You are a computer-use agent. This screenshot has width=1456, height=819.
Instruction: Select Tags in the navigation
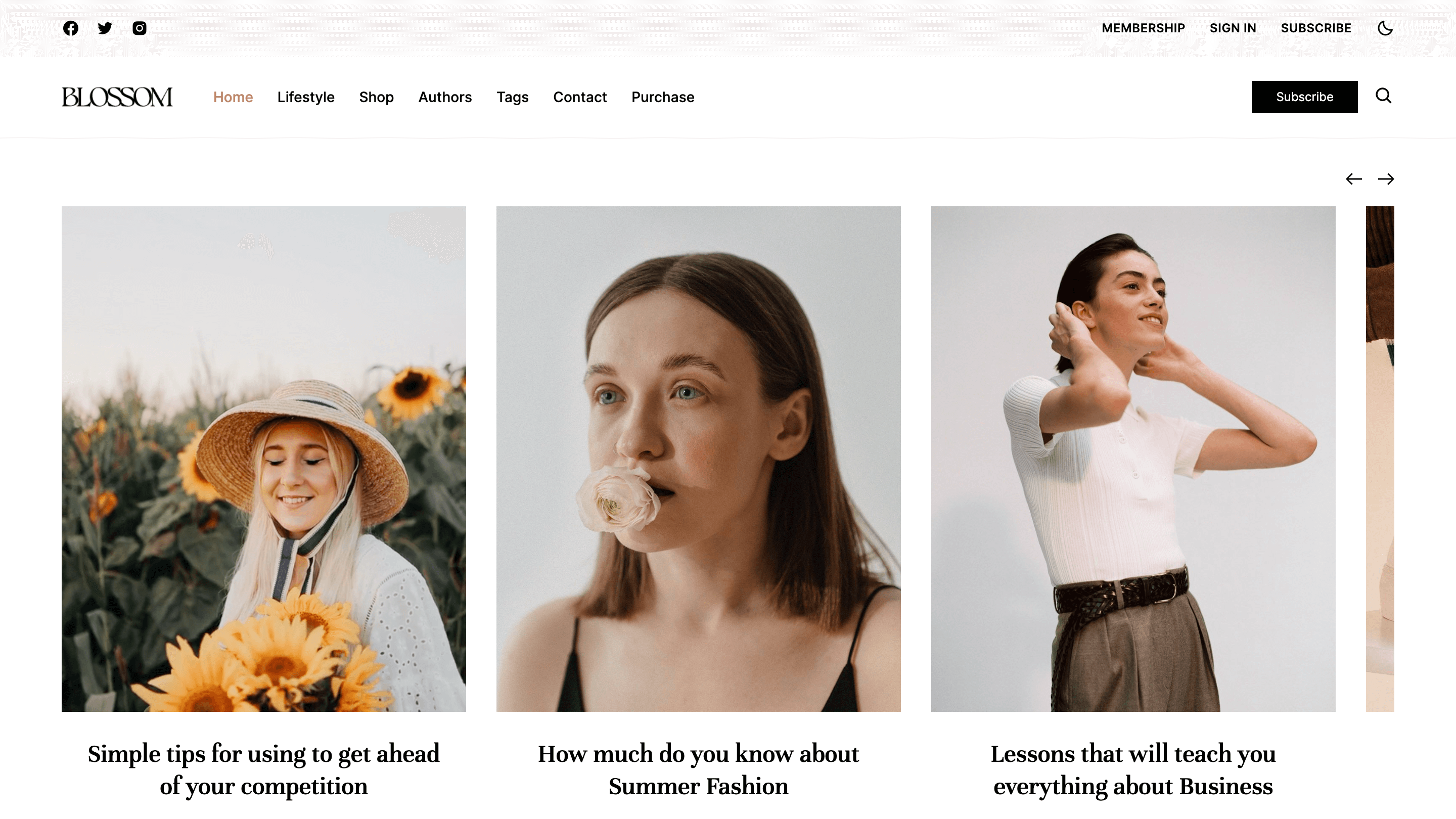(512, 97)
